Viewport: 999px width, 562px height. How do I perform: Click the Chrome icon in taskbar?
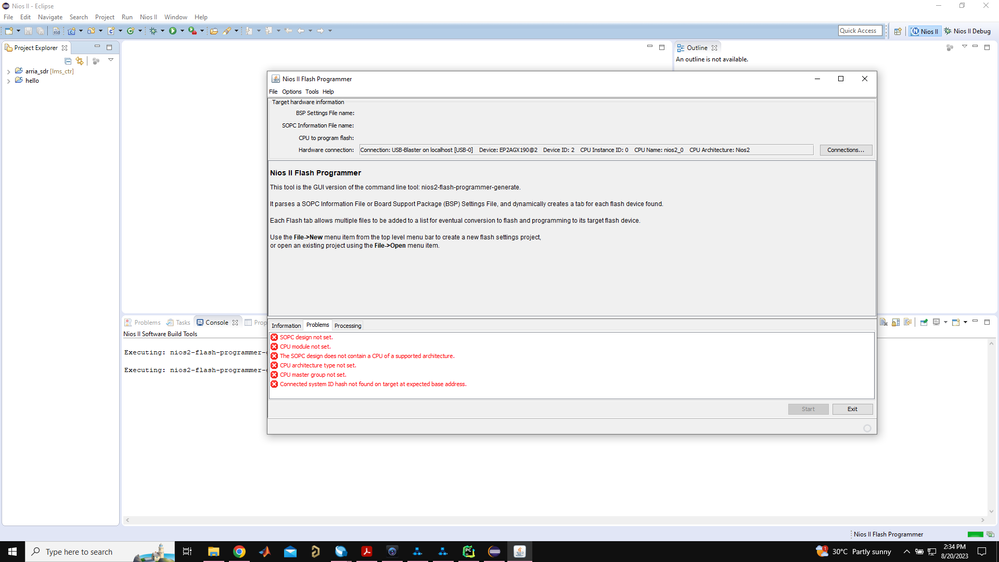pyautogui.click(x=239, y=552)
